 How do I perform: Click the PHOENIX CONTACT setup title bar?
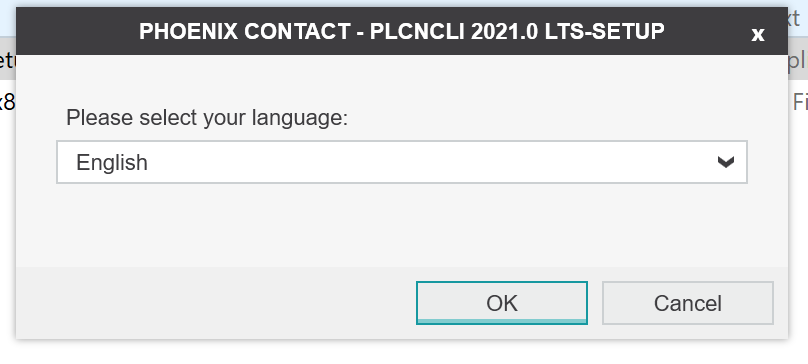pos(401,31)
